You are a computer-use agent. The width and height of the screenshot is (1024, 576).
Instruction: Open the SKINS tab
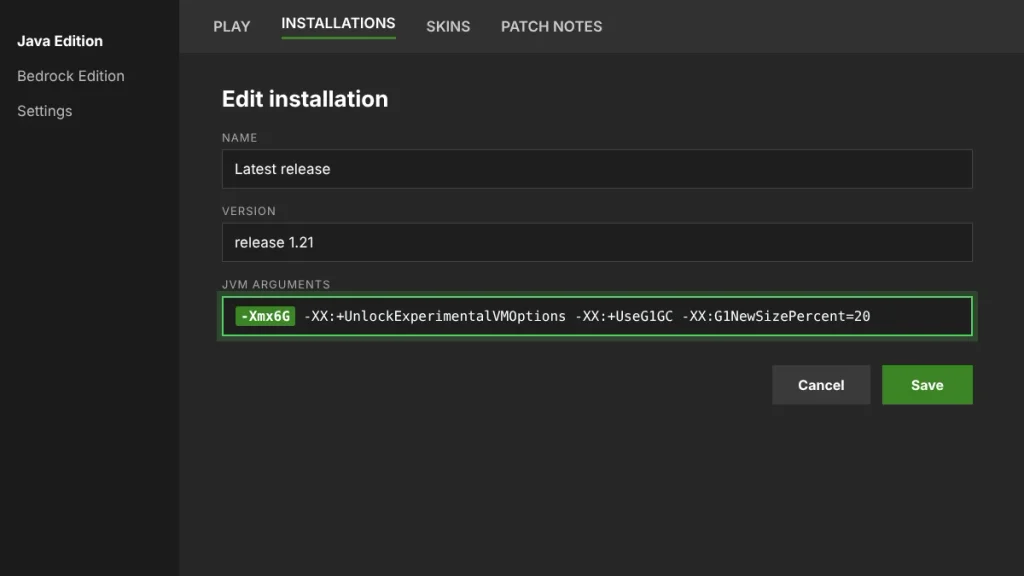448,27
